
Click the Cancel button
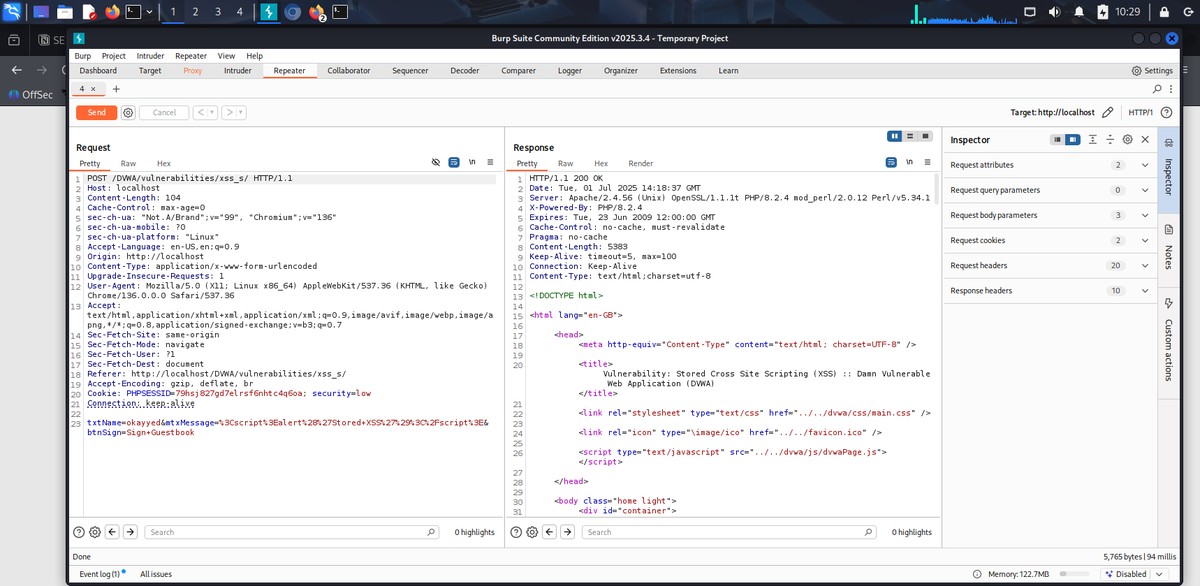coord(164,113)
